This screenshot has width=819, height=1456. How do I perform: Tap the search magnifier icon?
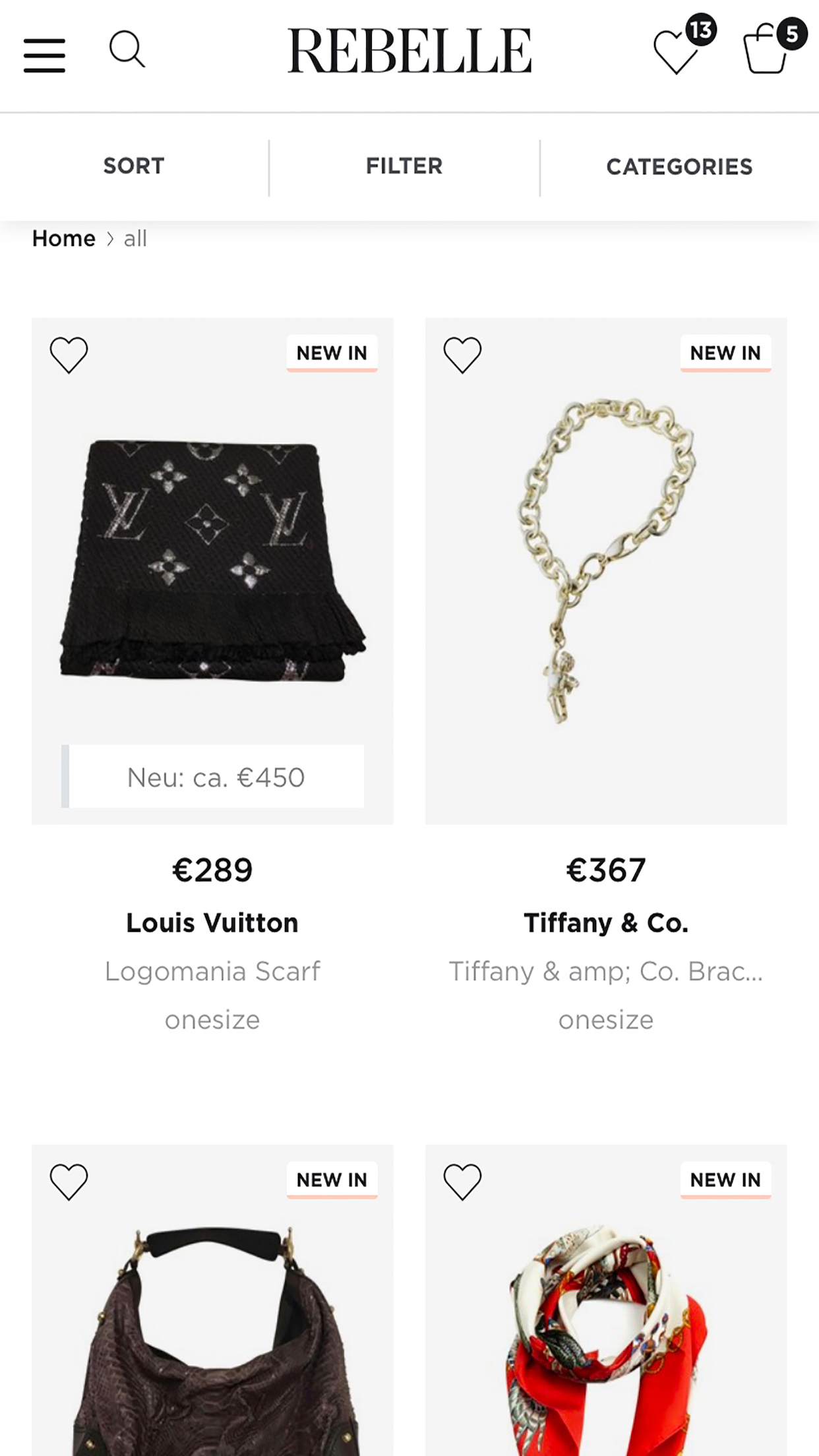point(127,49)
